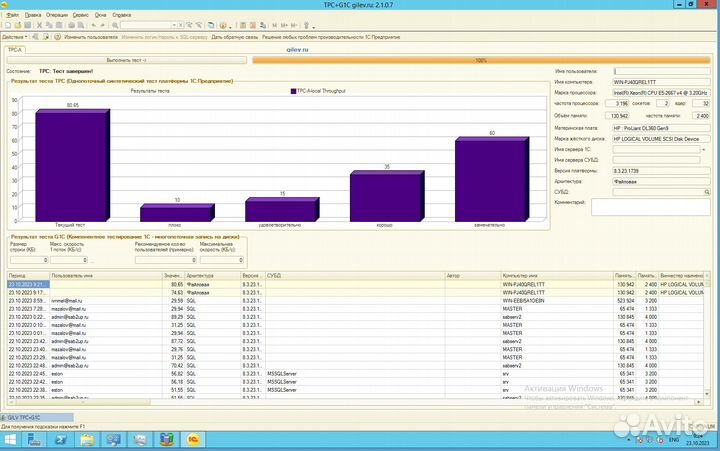Click Дать обратную связь link
This screenshot has height=451, width=720.
click(235, 37)
